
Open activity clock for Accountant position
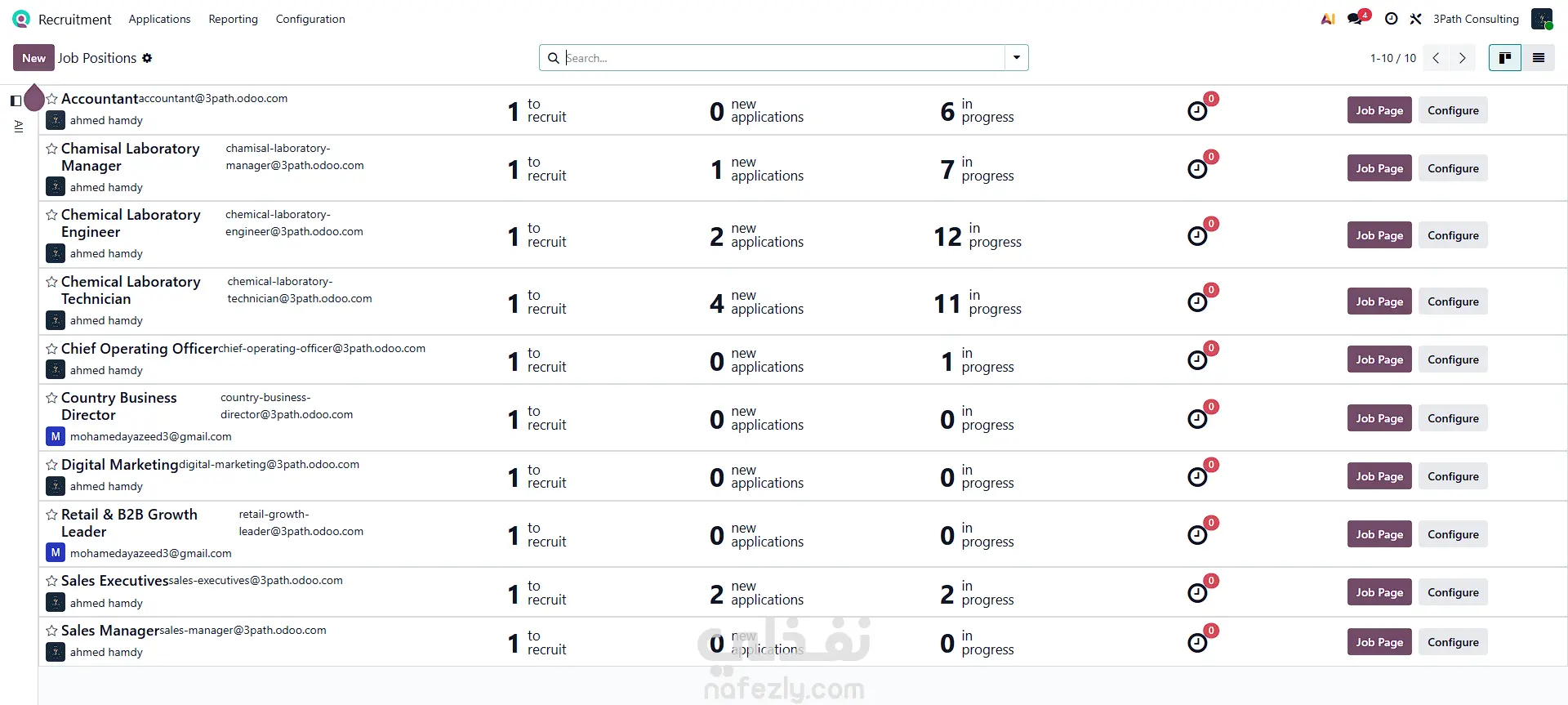click(x=1197, y=111)
